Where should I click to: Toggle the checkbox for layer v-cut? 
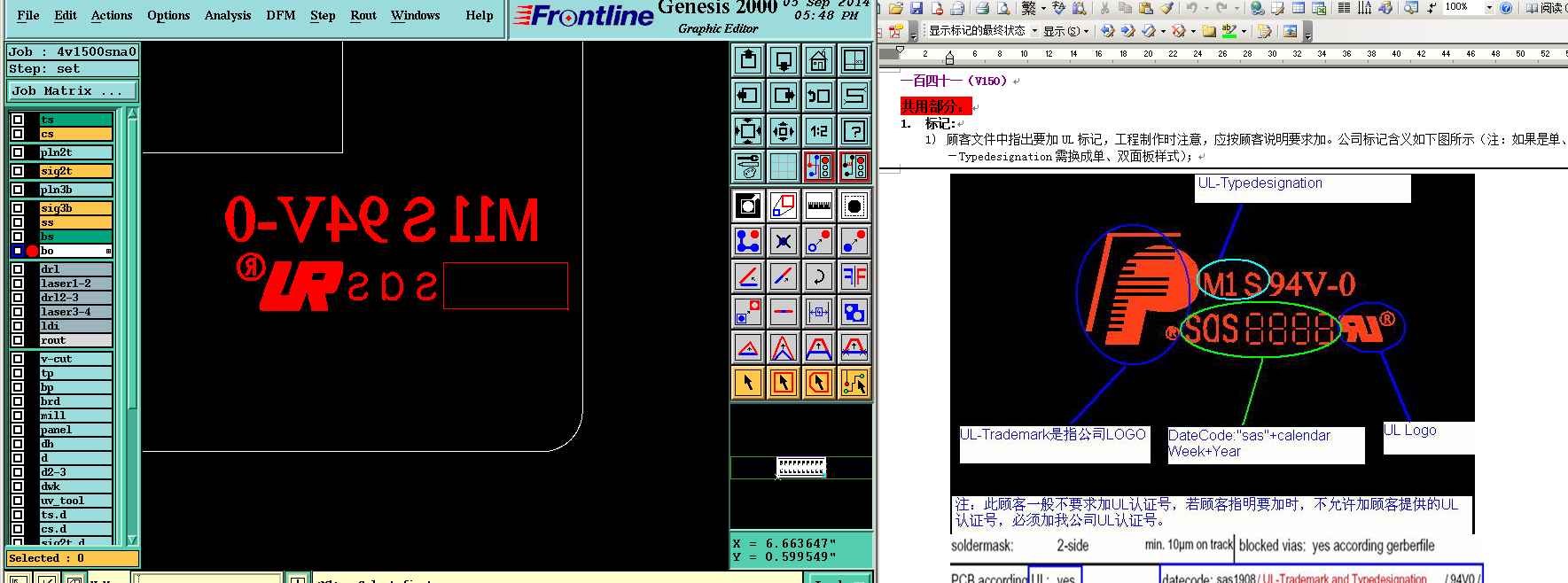18,359
